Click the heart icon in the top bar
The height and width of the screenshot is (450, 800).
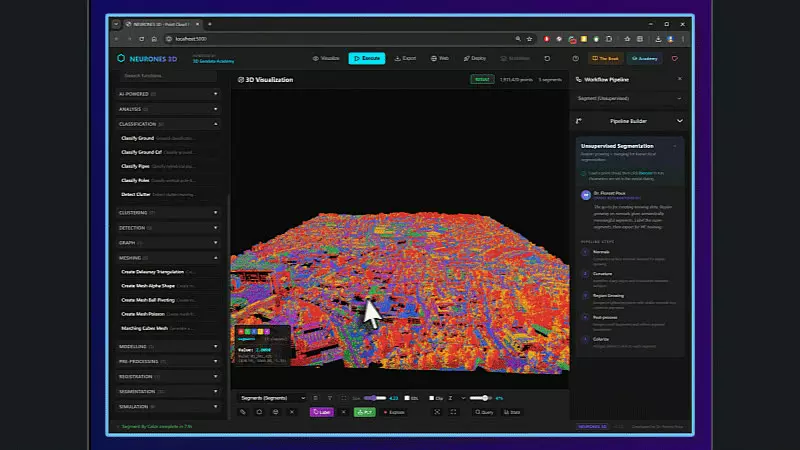pos(674,58)
